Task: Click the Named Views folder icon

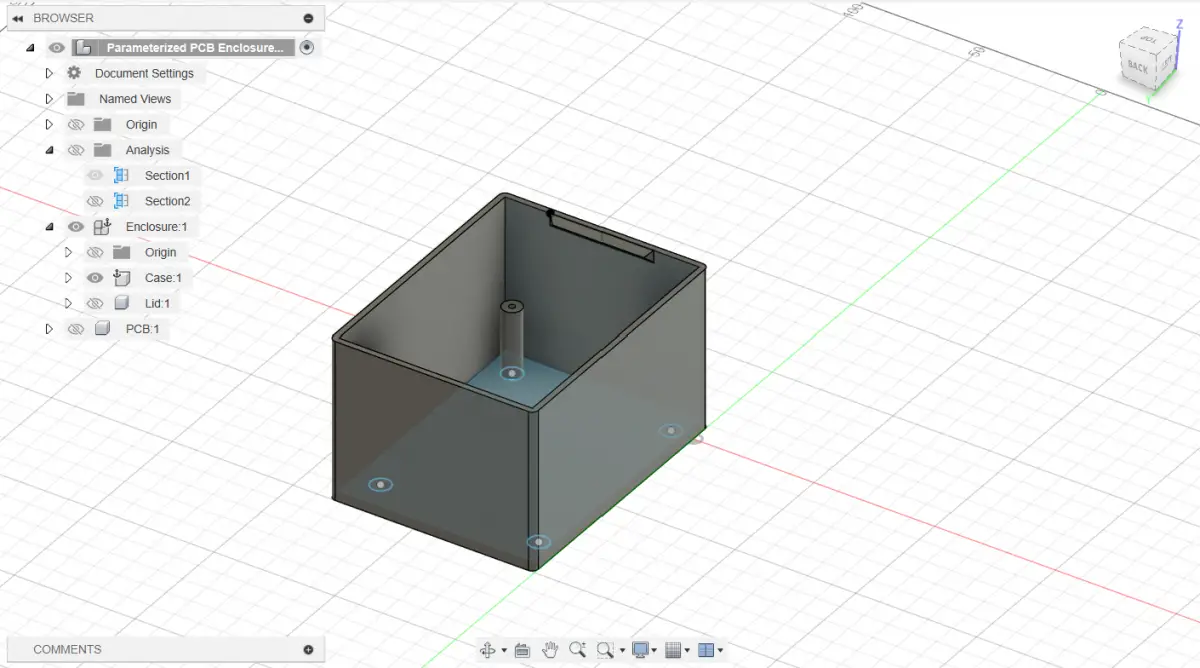Action: (x=76, y=99)
